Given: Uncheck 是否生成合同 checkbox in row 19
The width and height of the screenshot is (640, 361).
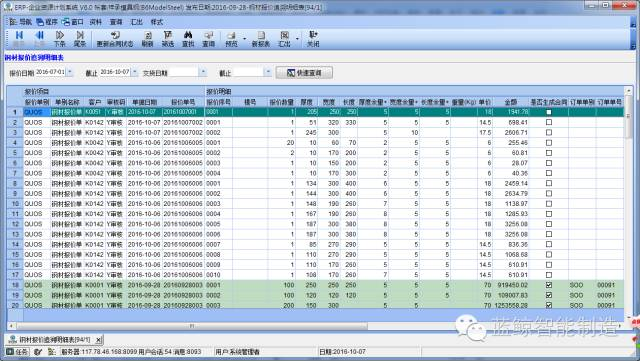Looking at the screenshot, I should [549, 295].
